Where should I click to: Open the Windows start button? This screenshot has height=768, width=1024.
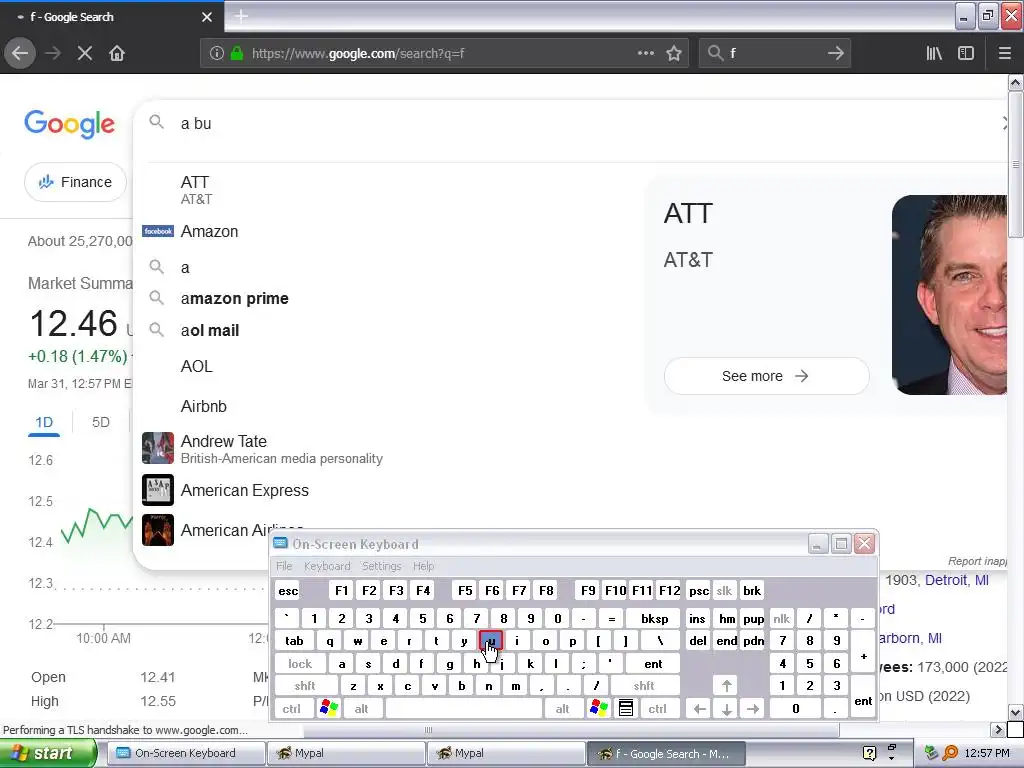point(48,753)
